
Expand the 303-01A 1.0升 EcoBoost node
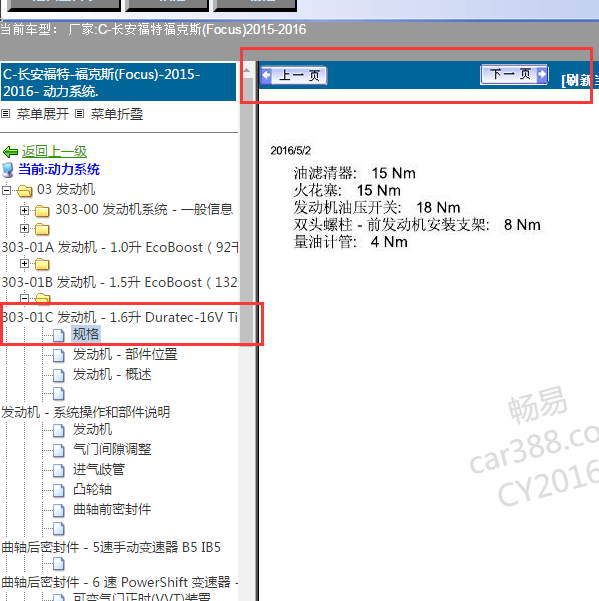point(25,228)
